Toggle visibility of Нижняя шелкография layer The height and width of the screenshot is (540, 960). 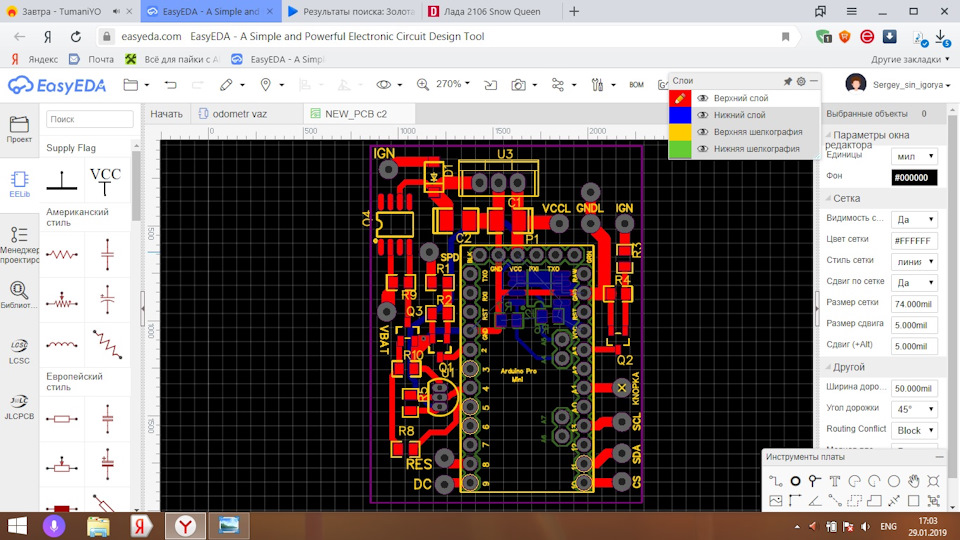coord(703,149)
